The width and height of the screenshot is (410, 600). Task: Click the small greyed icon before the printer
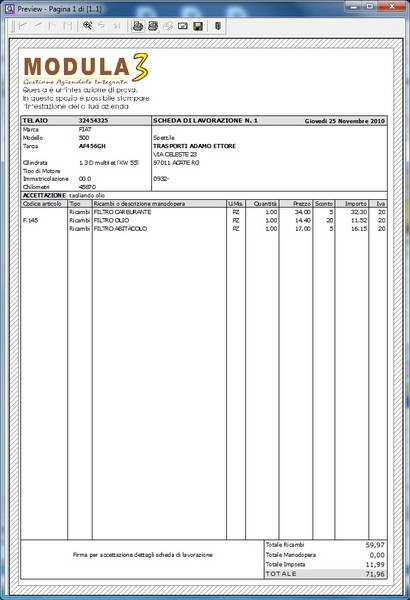coord(117,26)
